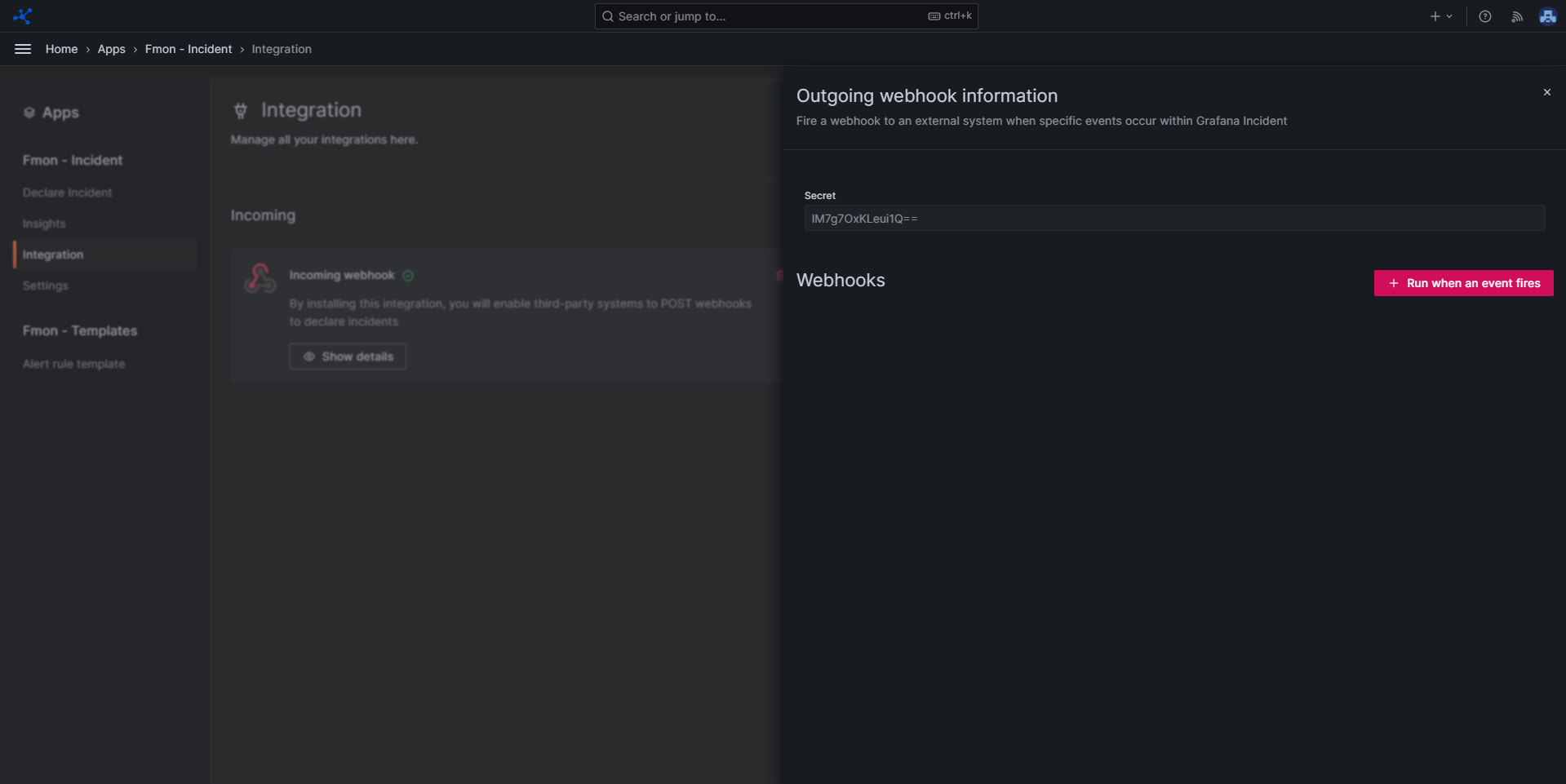This screenshot has width=1566, height=784.
Task: Open Fmon - Incident breadcrumb link
Action: tap(188, 49)
